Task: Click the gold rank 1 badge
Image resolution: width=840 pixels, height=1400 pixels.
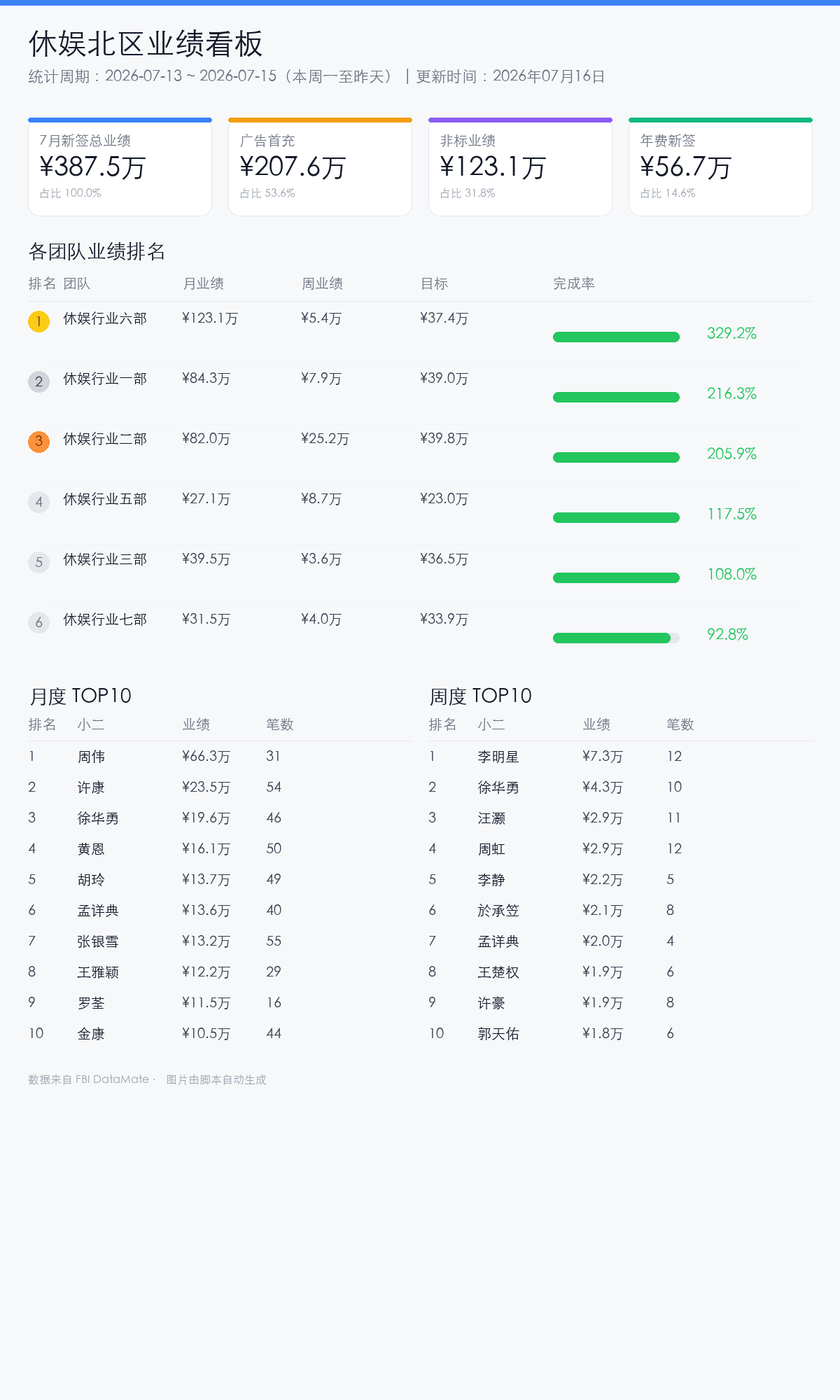Action: (38, 321)
